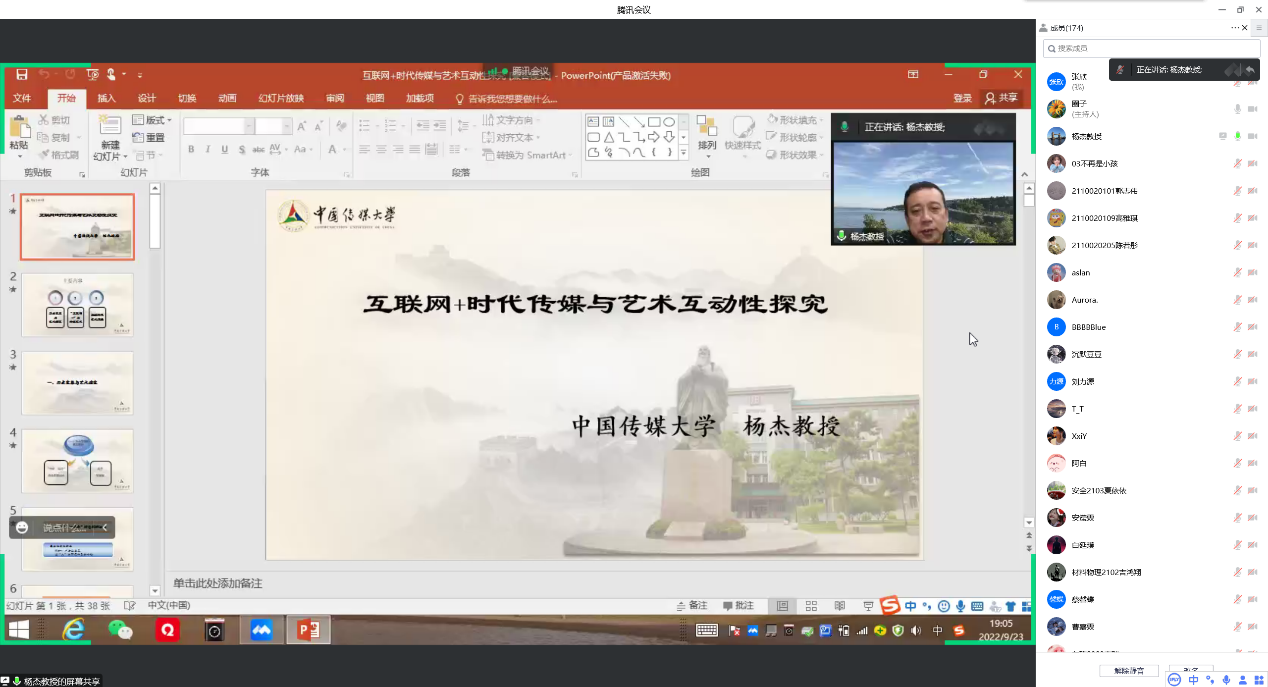Select the oval shape in shapes gallery

pyautogui.click(x=669, y=122)
